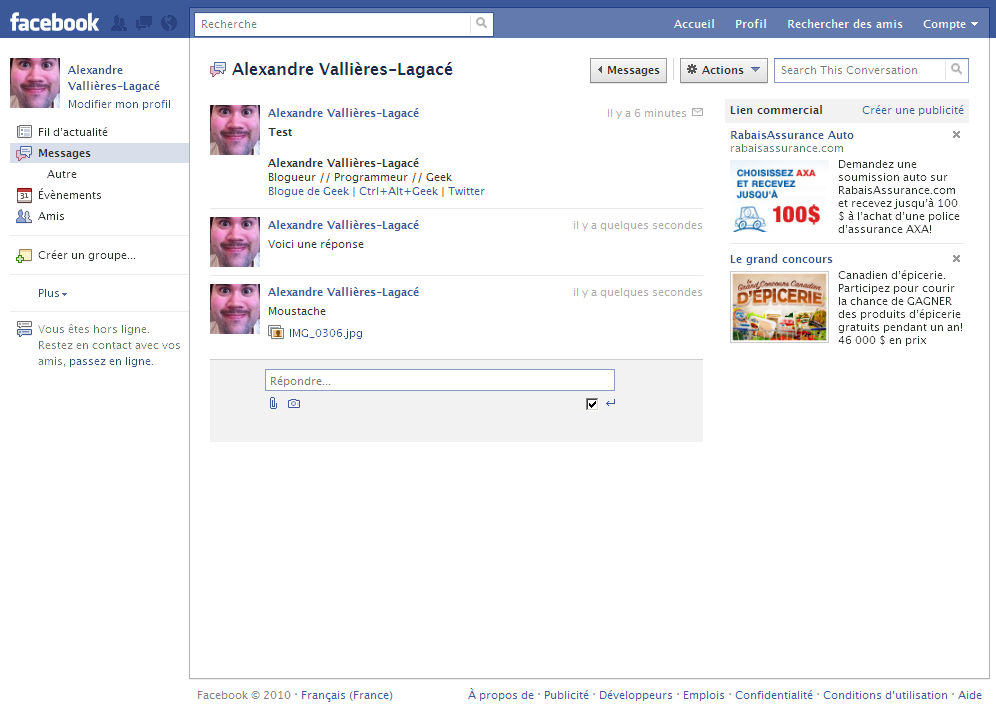Viewport: 996px width, 706px height.
Task: Click the Alexandre Vallières-Lagacé sidebar profile name
Action: (114, 78)
